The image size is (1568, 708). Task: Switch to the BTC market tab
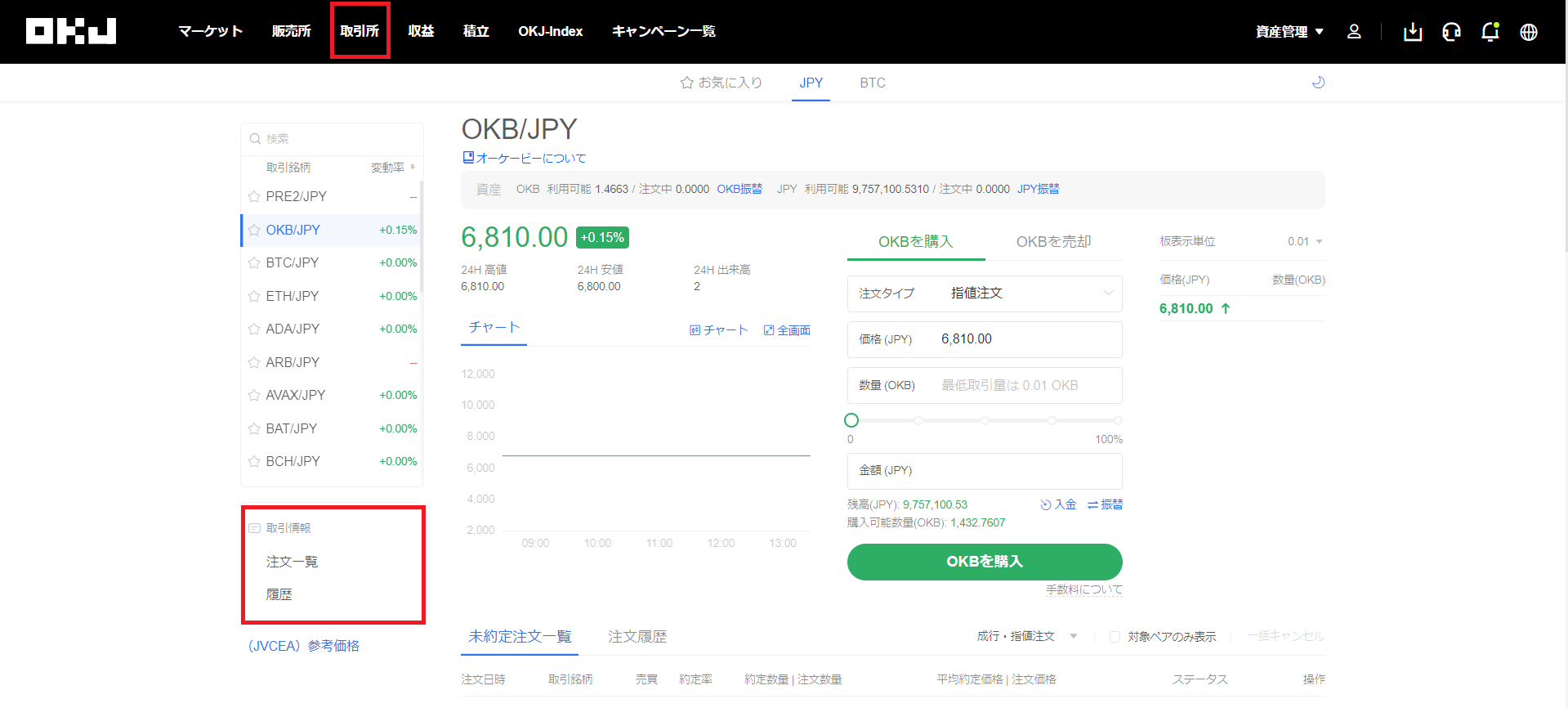872,83
